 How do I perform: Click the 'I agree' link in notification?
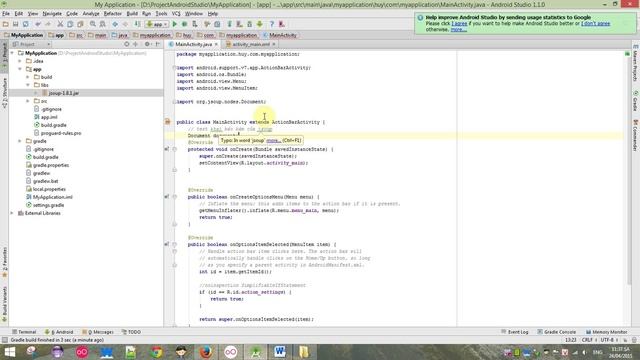coord(459,24)
